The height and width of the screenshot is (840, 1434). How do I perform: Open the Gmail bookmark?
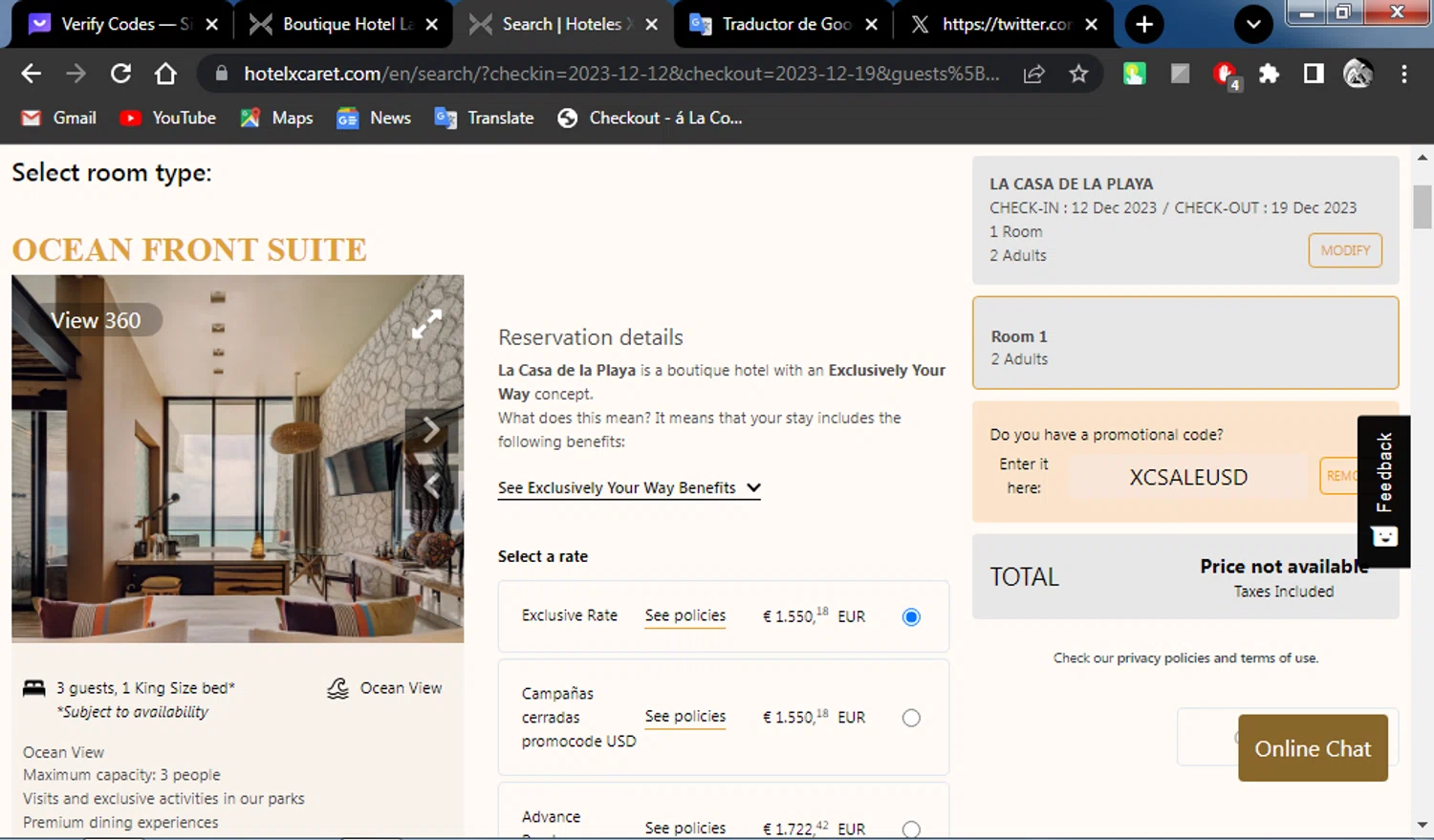[x=59, y=118]
